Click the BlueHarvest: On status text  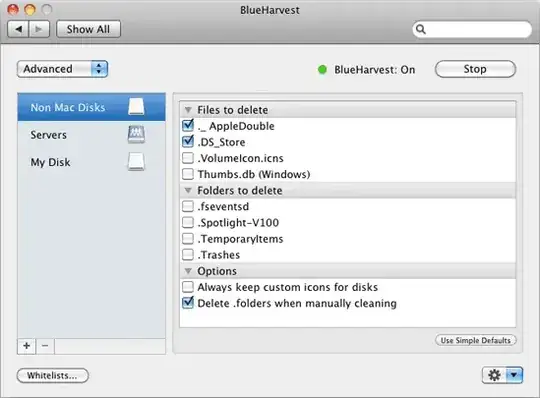[375, 70]
